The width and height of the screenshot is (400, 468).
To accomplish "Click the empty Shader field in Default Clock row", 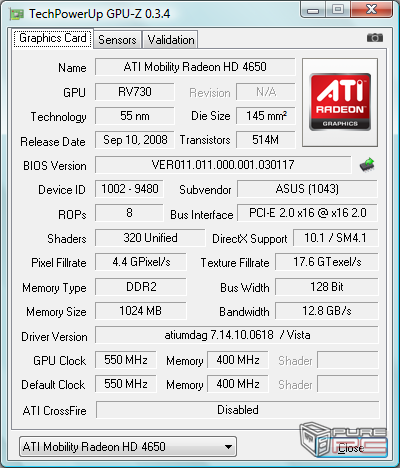I will tap(348, 384).
